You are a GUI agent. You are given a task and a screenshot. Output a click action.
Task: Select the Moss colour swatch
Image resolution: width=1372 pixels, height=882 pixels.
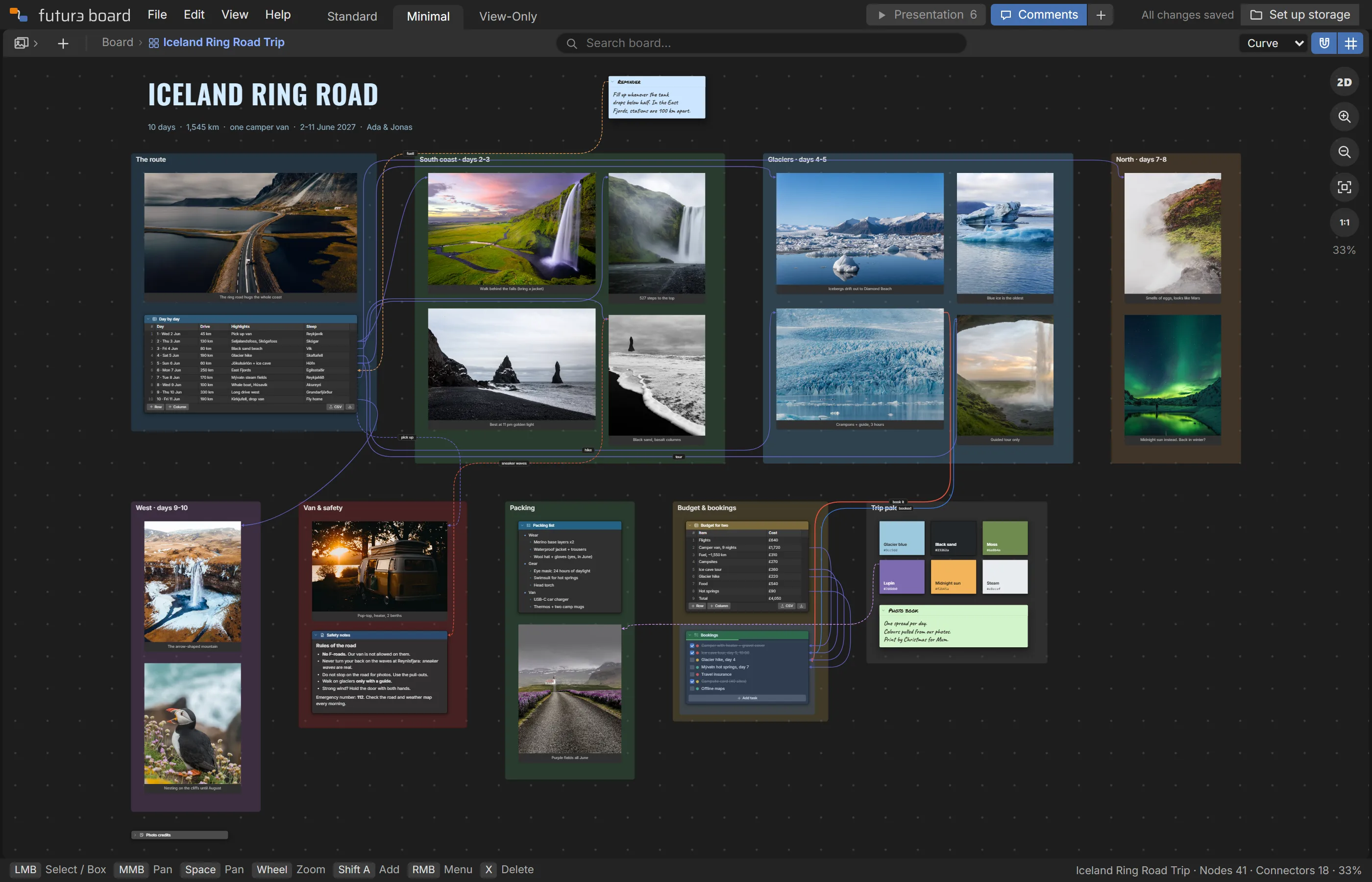[1005, 538]
